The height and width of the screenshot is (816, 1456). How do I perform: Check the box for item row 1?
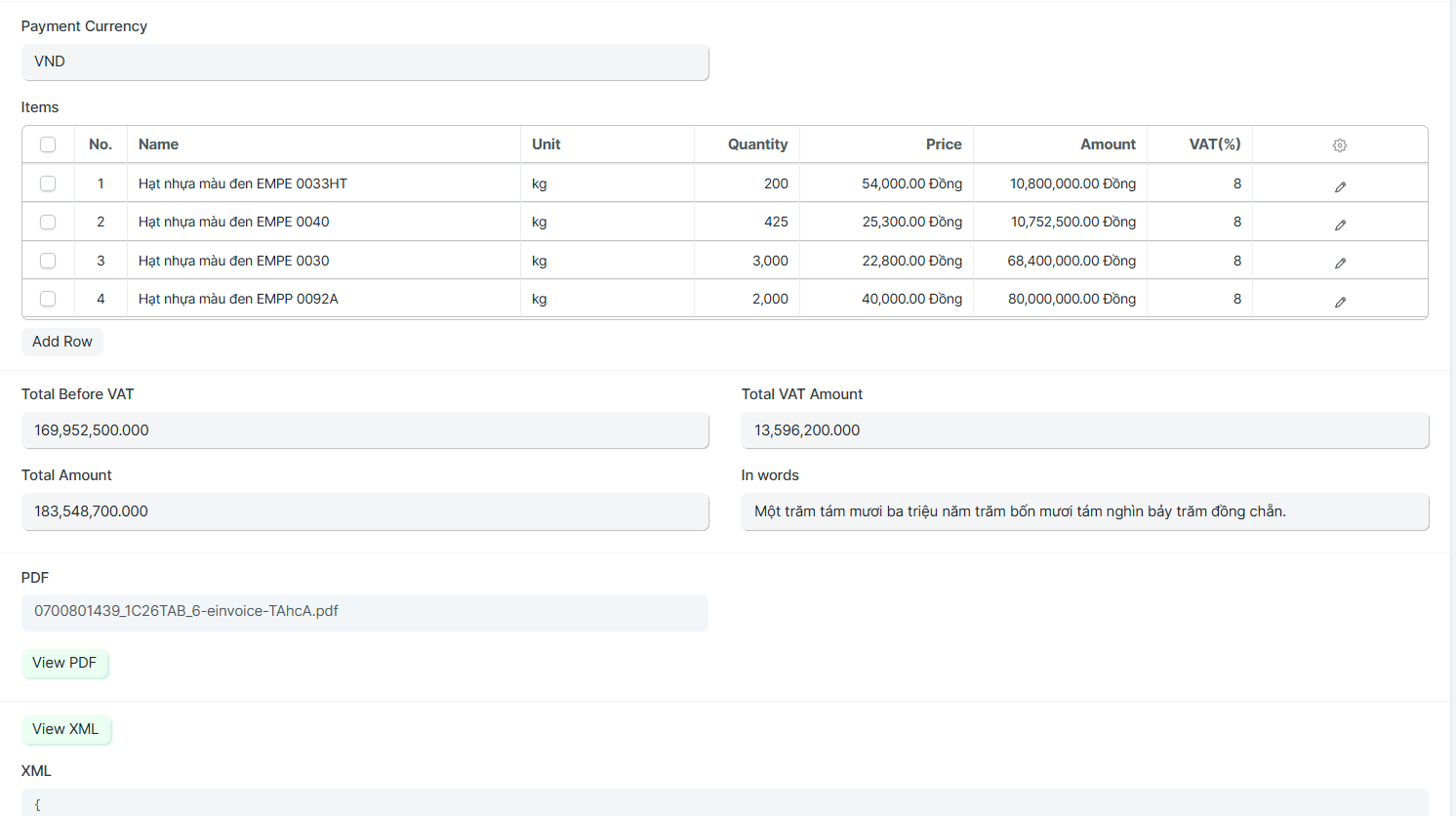coord(48,184)
